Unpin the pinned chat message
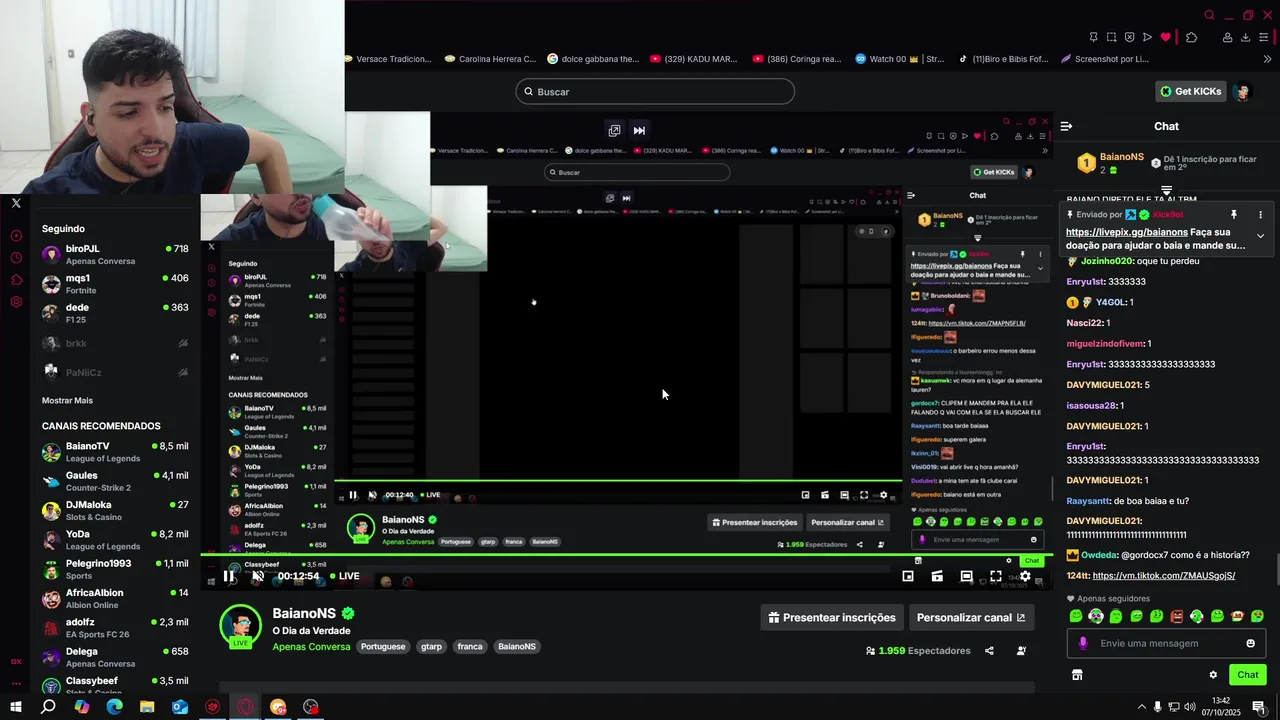1280x720 pixels. point(1234,215)
